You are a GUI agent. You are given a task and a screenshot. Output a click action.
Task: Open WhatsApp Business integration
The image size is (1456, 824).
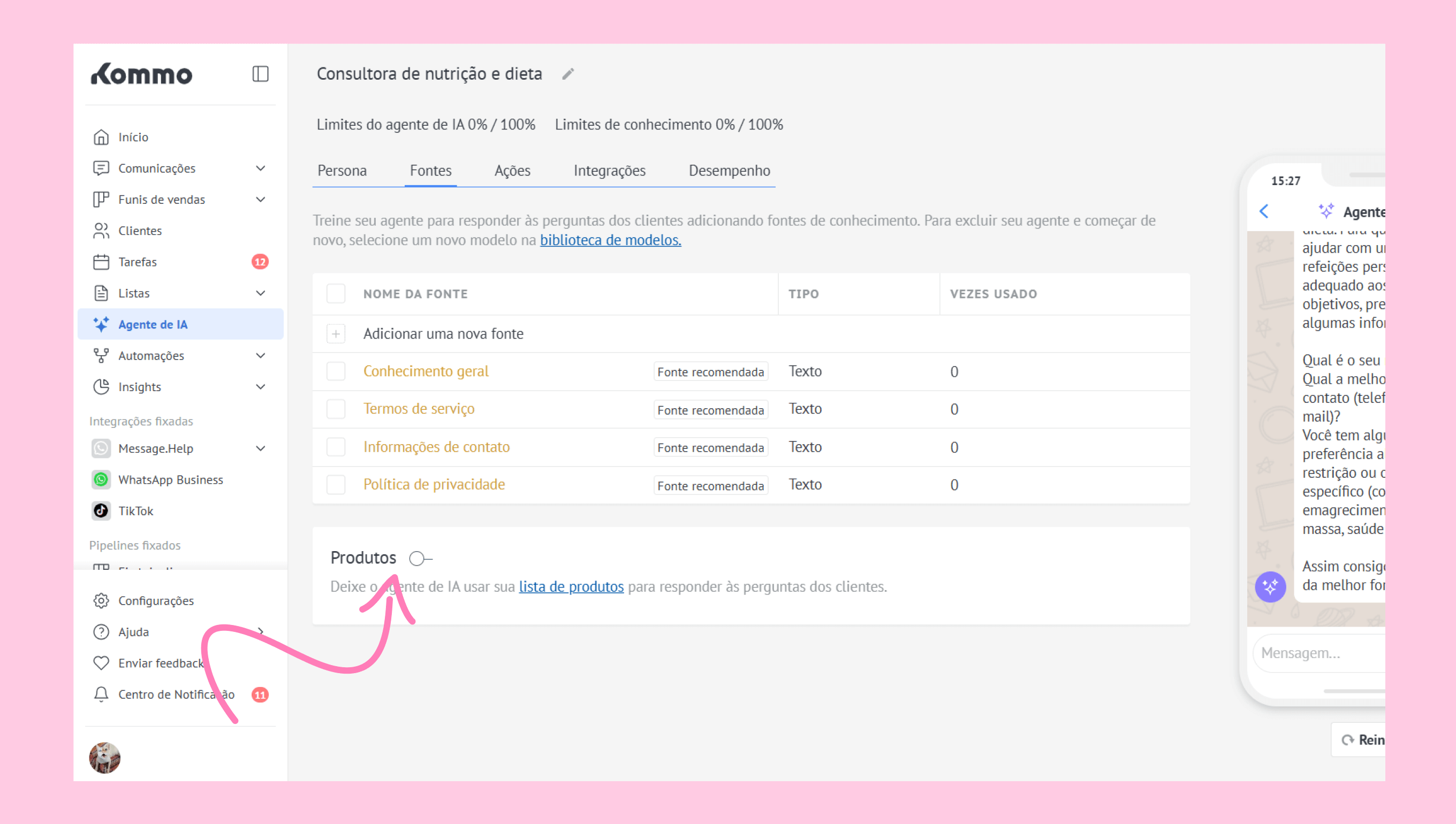pos(170,480)
